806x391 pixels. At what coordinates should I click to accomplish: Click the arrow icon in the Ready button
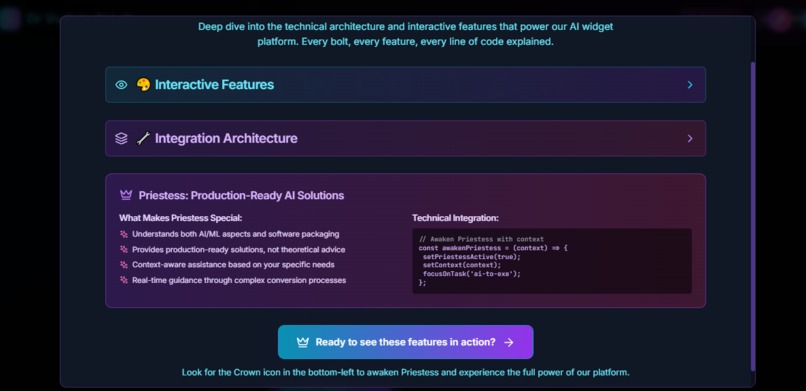(508, 342)
